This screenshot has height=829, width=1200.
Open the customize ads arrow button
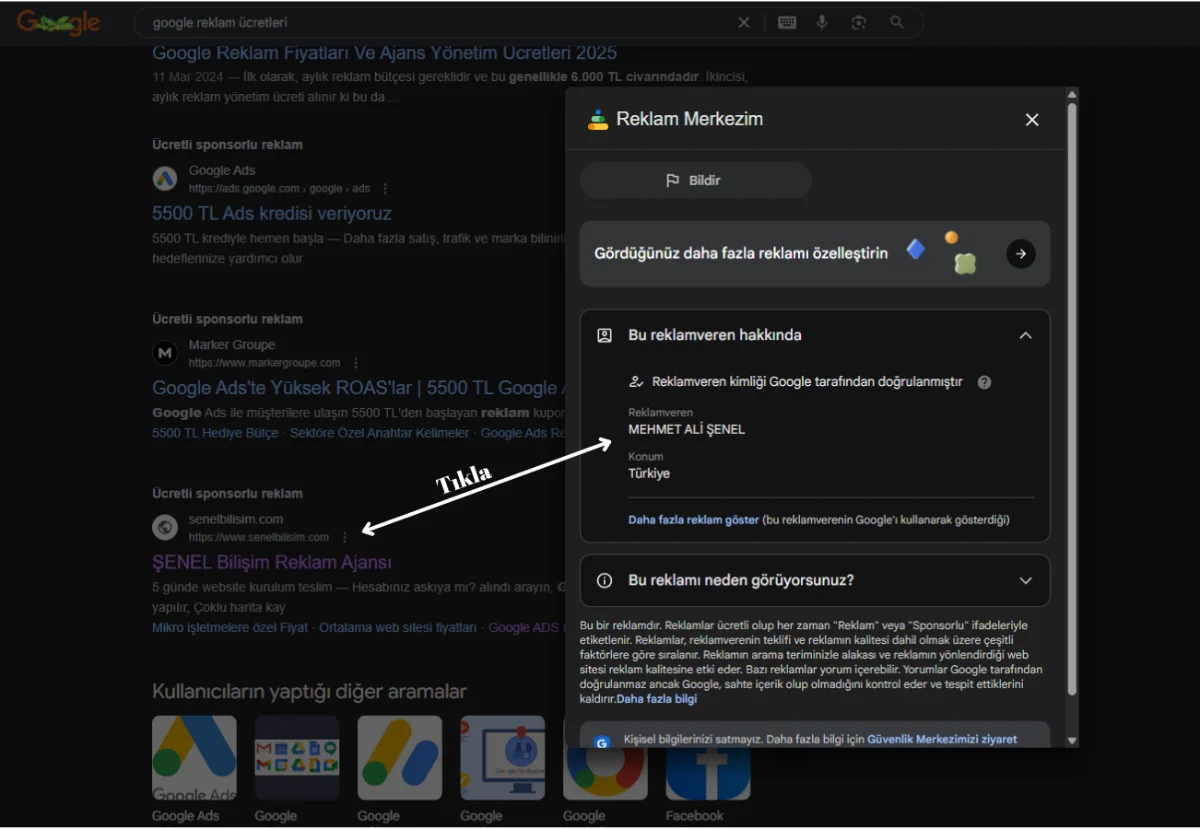tap(1020, 254)
